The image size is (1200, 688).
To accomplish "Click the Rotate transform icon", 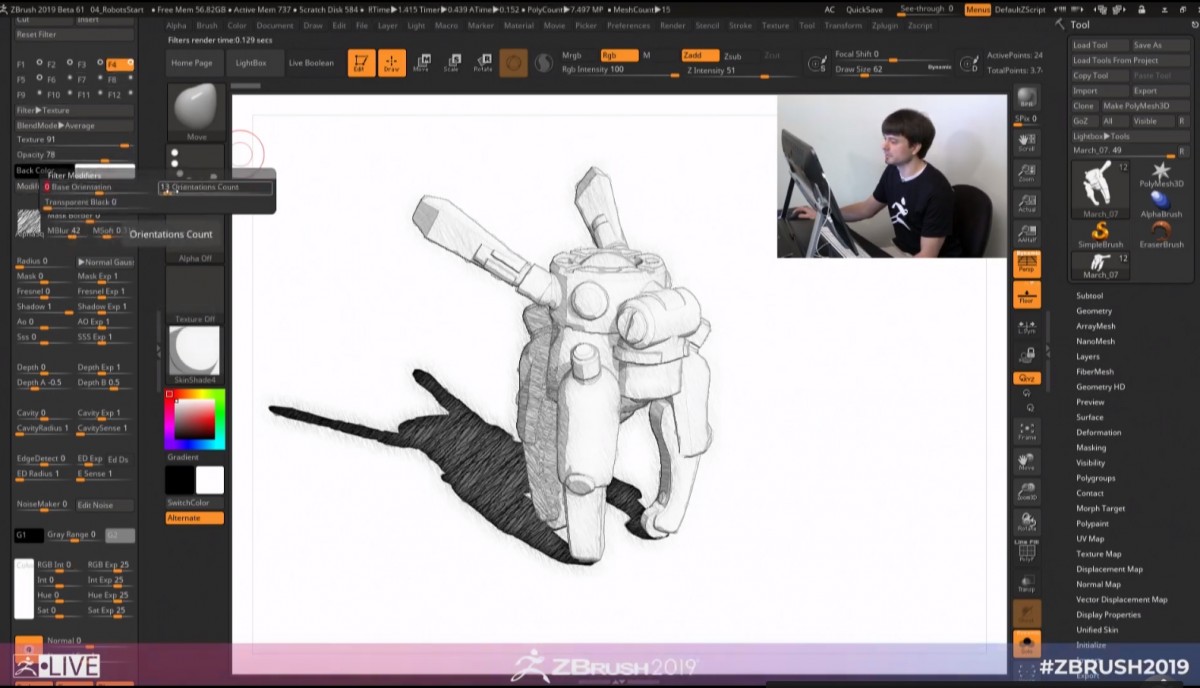I will (482, 63).
